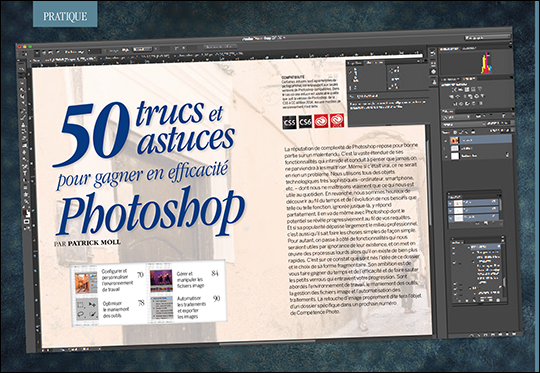Select the Crop tool
This screenshot has height=373, width=540.
(23, 96)
